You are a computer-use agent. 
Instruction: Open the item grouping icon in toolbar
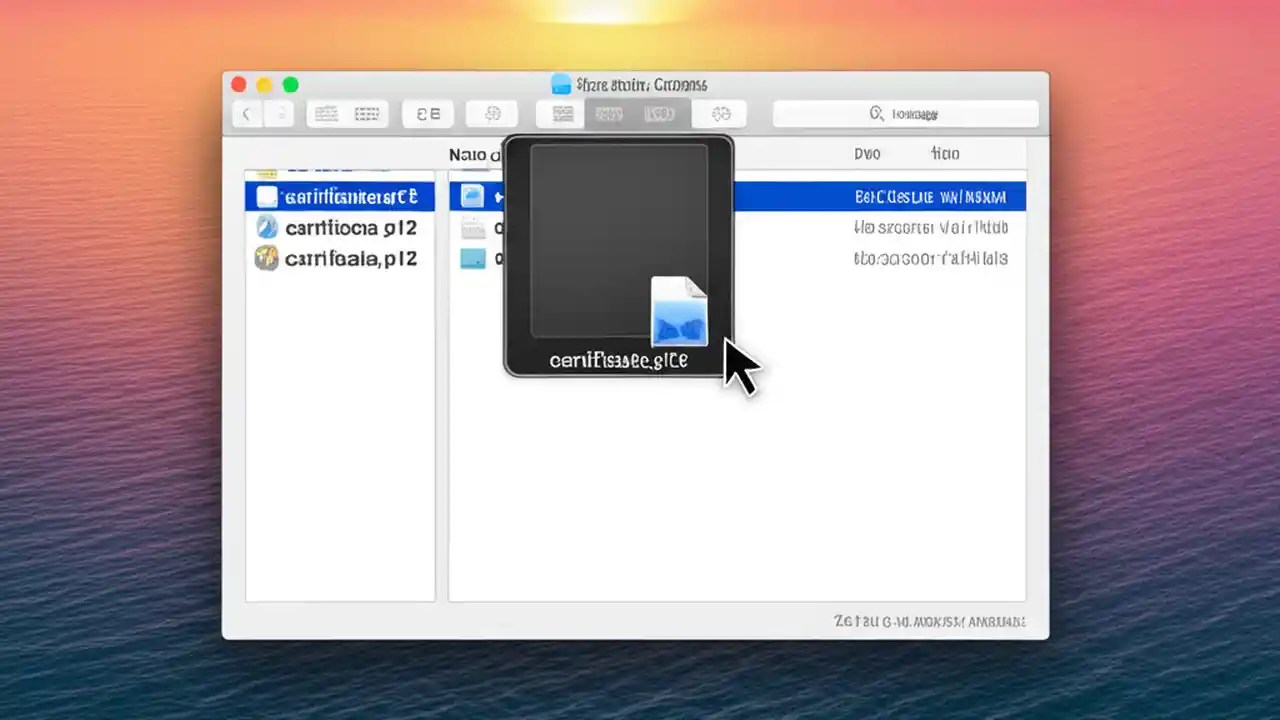click(x=428, y=113)
